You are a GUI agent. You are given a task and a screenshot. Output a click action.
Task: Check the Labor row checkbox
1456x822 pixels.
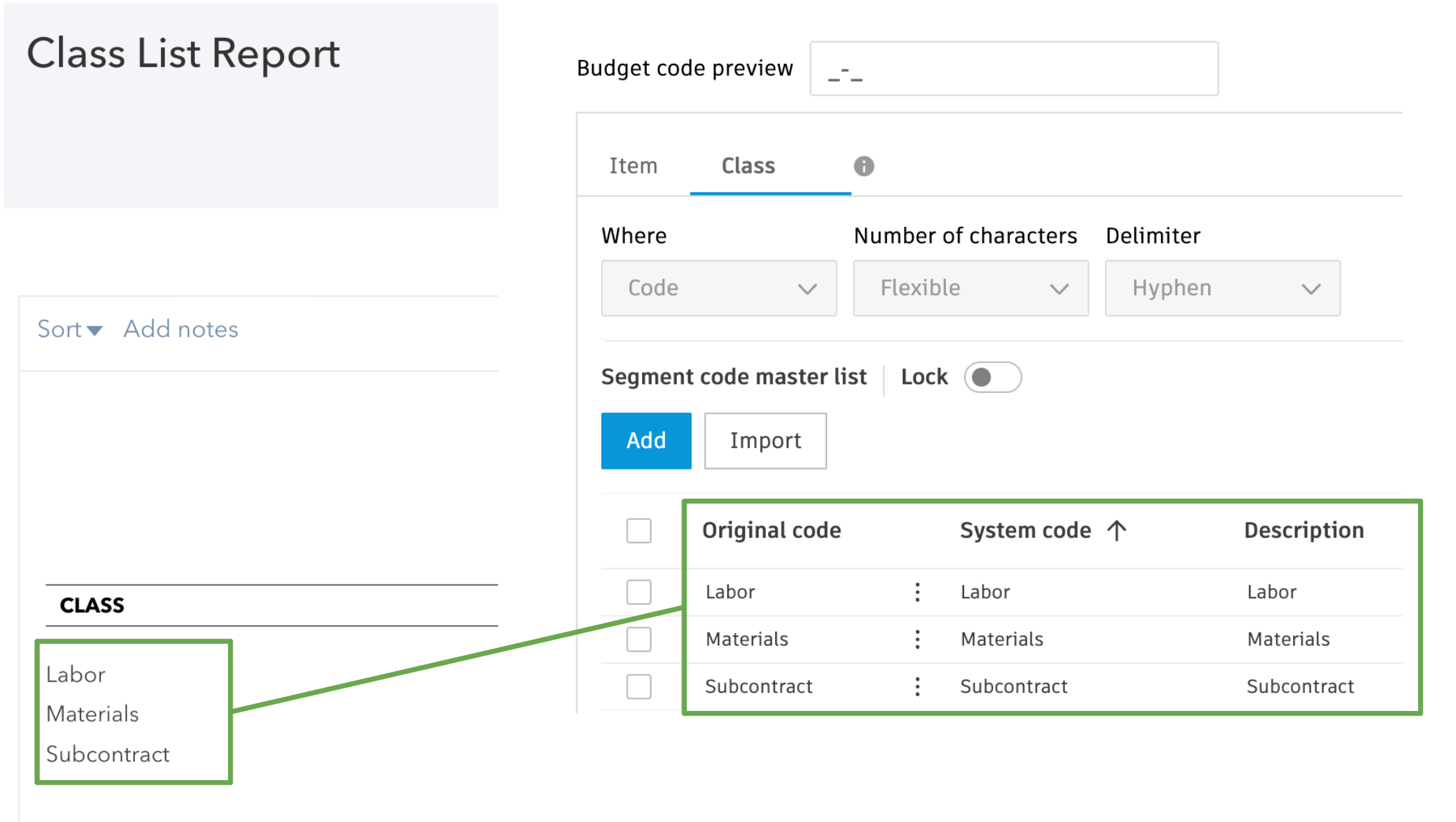[639, 592]
